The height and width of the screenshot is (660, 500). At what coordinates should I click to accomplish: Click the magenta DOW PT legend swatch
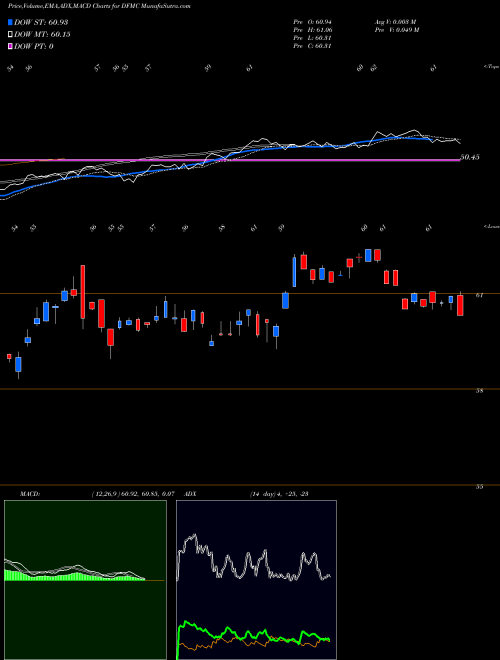click(10, 46)
